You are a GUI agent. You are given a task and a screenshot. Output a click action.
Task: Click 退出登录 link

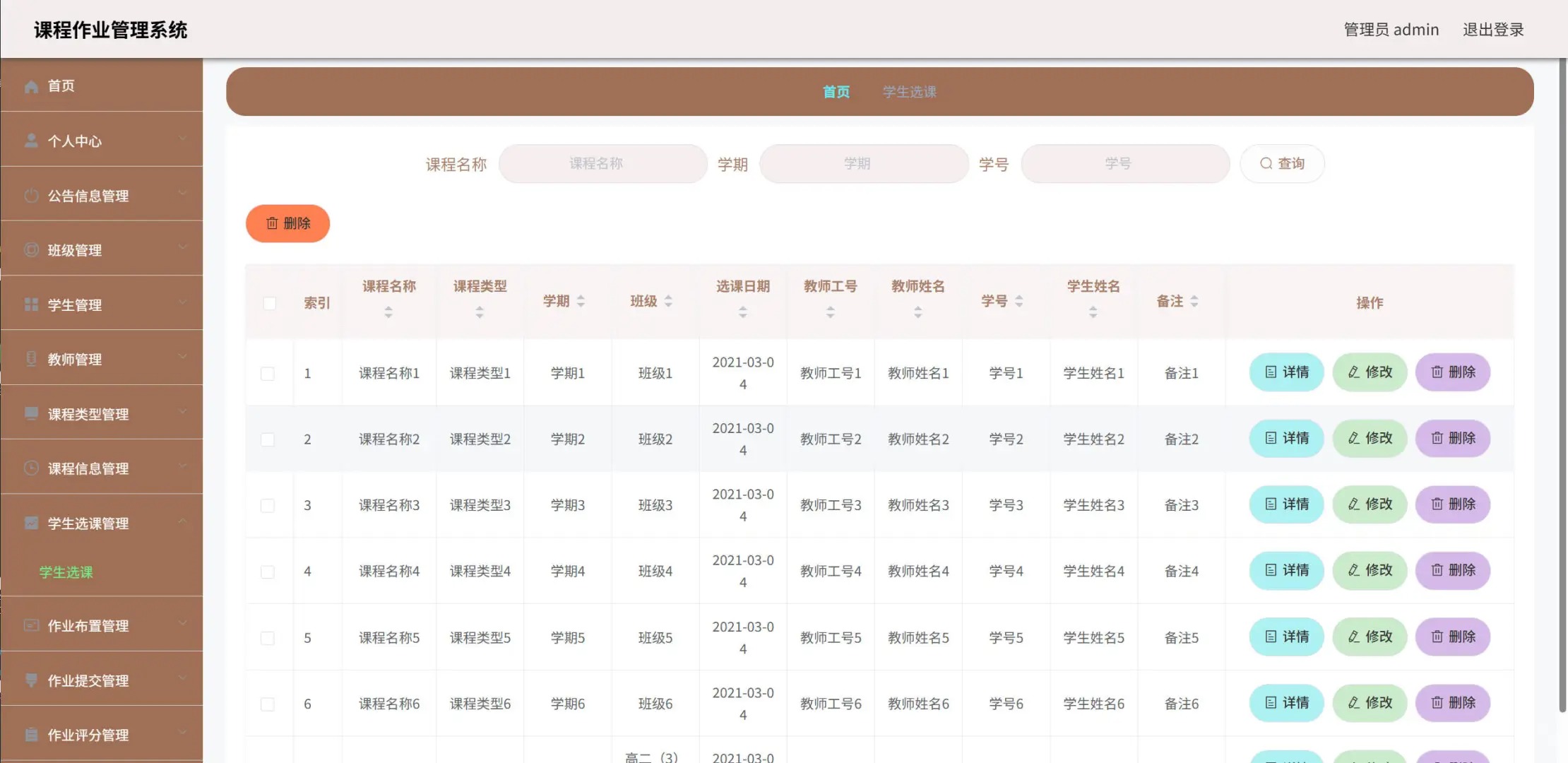(1493, 30)
